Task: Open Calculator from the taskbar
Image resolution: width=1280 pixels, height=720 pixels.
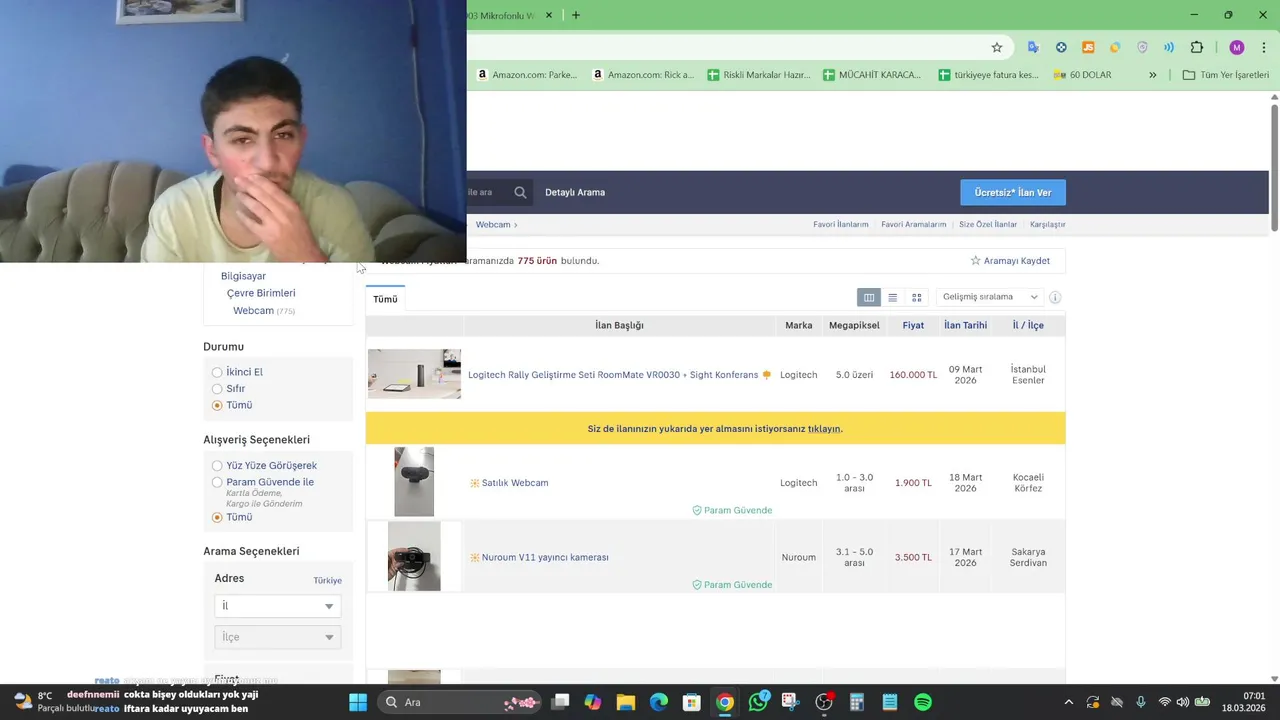Action: tap(857, 702)
